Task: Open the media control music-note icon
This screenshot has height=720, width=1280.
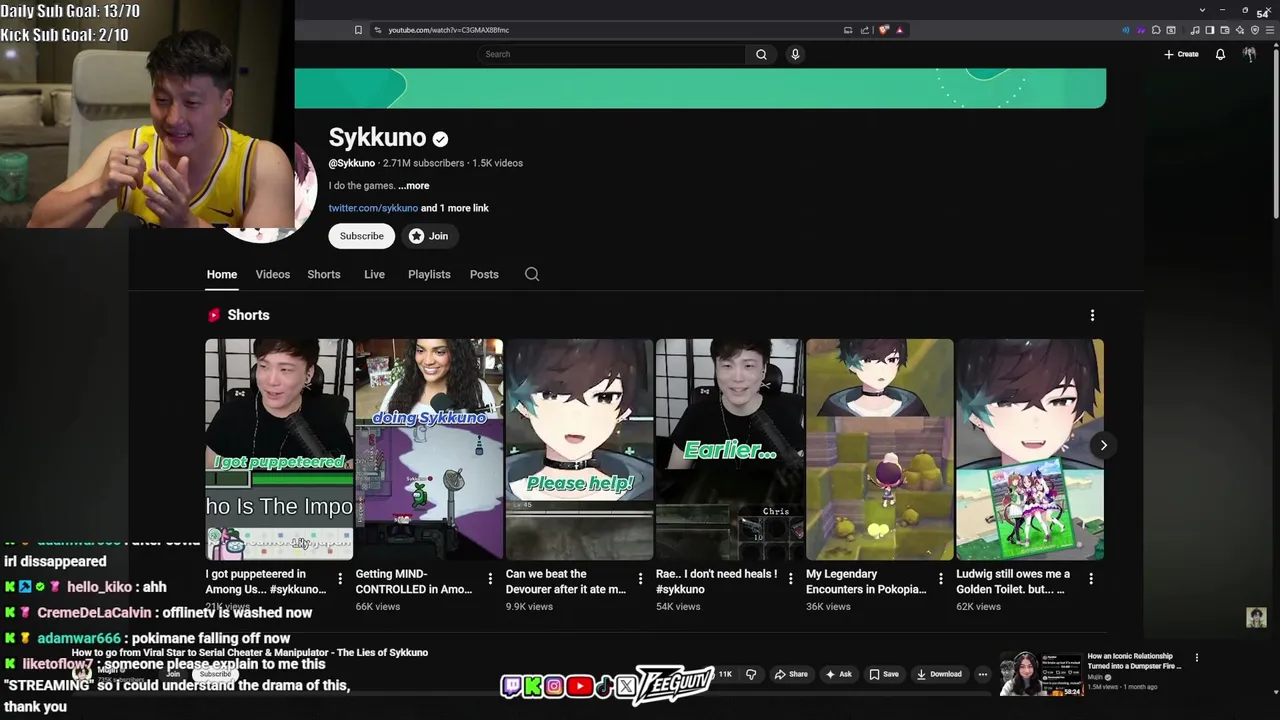Action: pos(1195,30)
